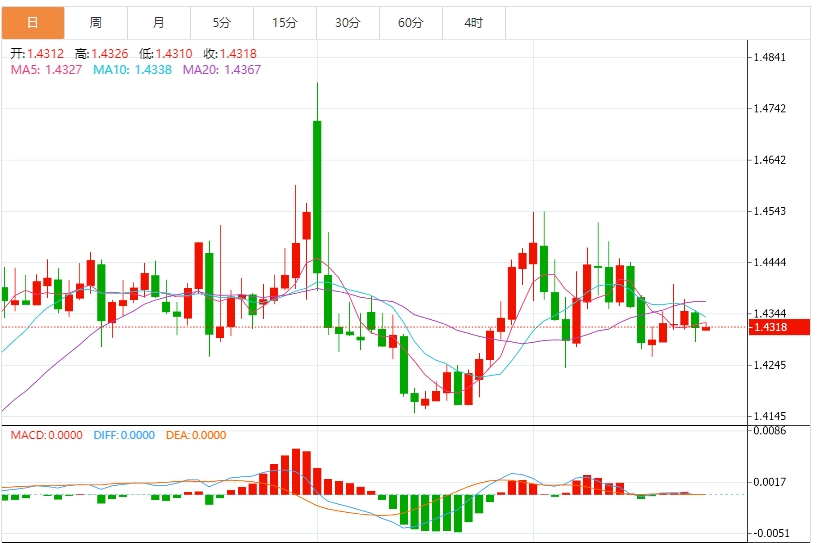Screen dimensions: 819x543
Task: Click the 1.4841 price axis label
Action: (x=770, y=57)
